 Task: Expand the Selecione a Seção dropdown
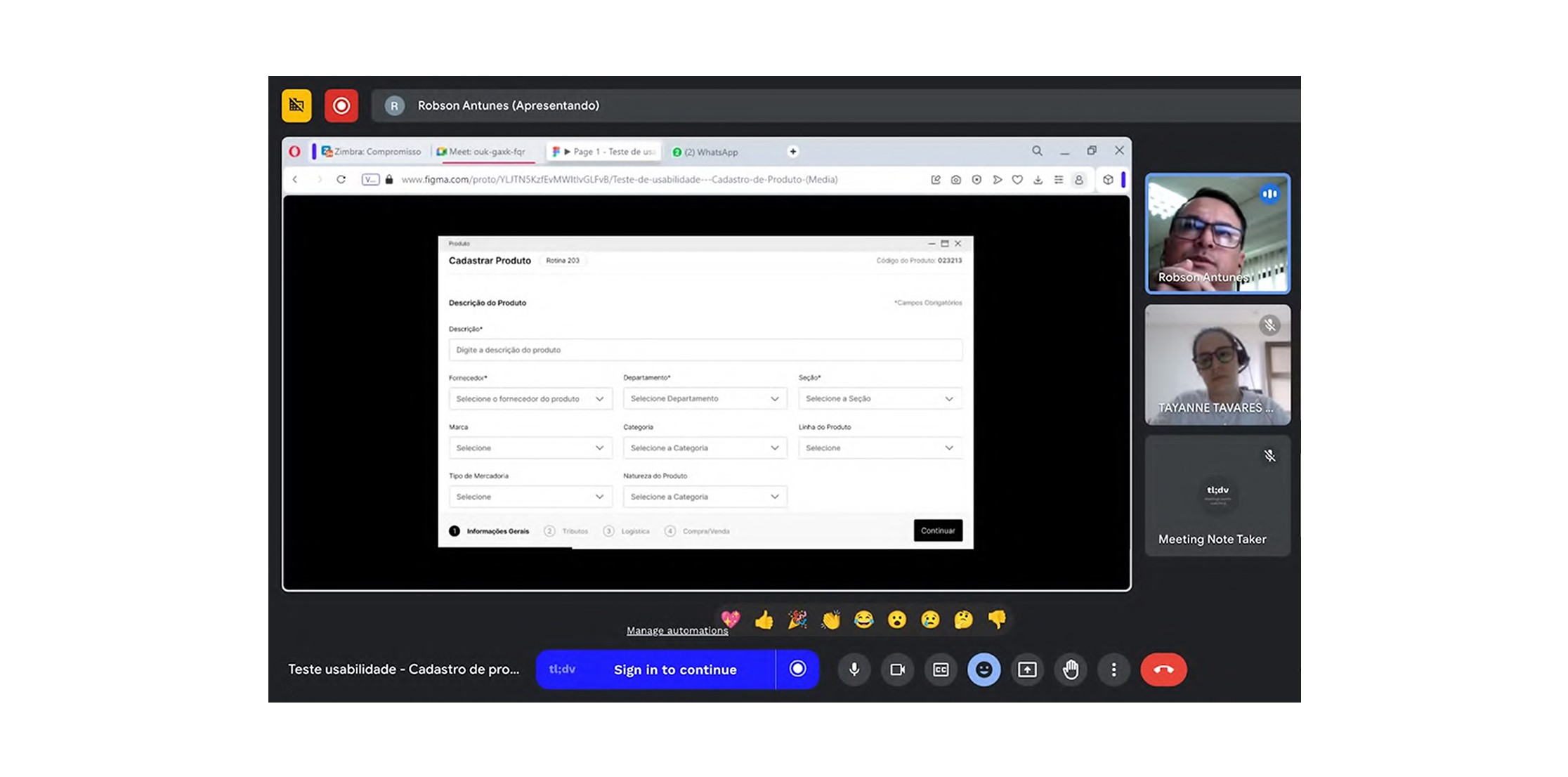tap(880, 399)
